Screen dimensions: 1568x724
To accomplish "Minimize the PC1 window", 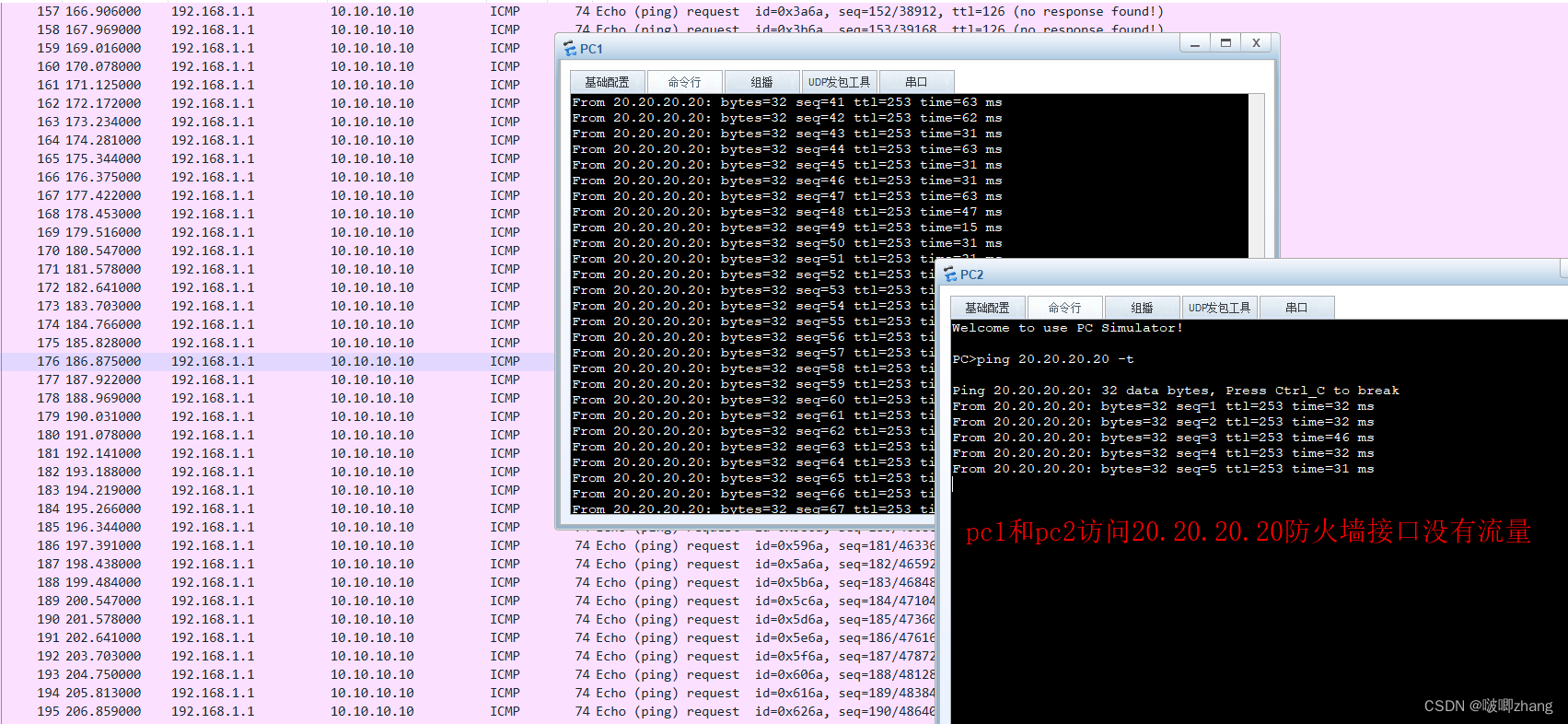I will [1194, 43].
